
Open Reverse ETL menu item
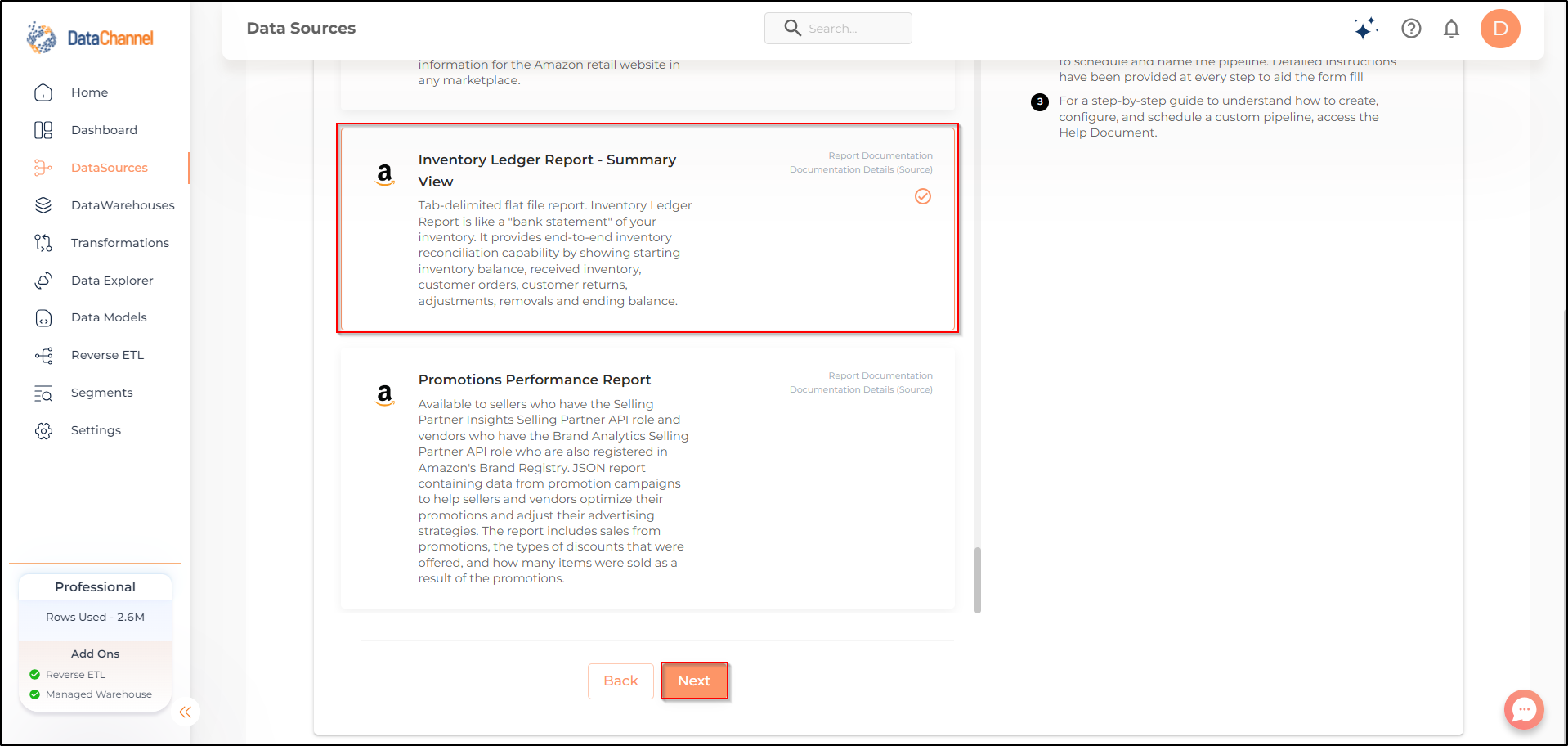coord(107,355)
